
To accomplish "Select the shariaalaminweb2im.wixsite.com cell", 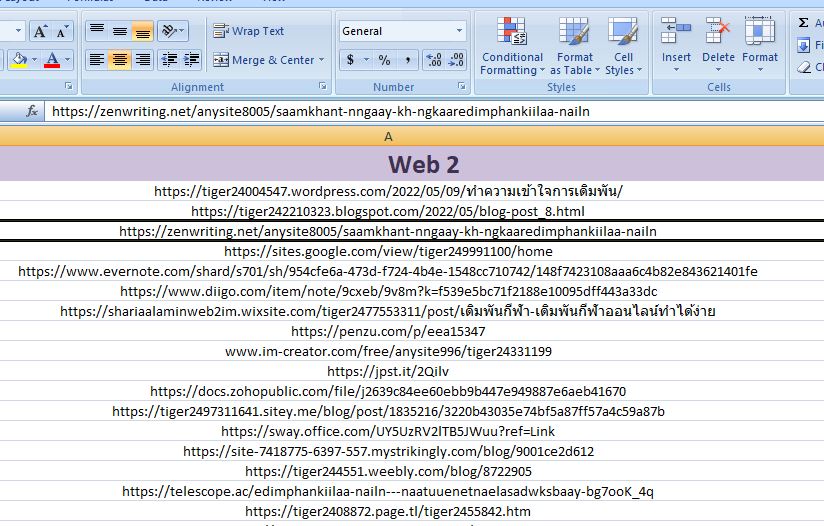I will click(x=412, y=311).
